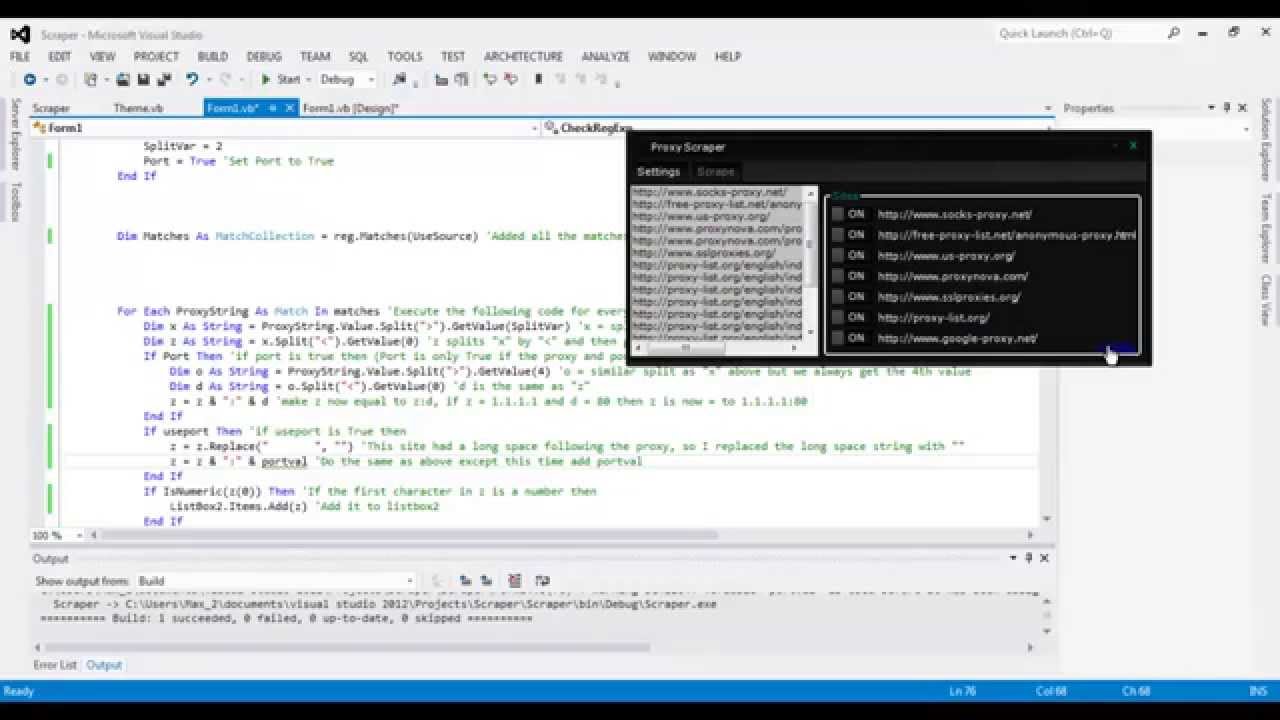Click in the Quick Launch search field
Image resolution: width=1280 pixels, height=720 pixels.
click(x=1080, y=33)
